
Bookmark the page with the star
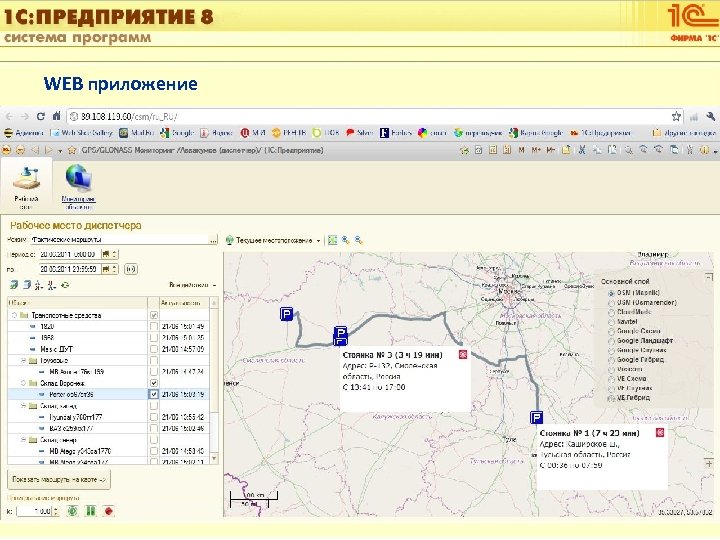[x=676, y=117]
